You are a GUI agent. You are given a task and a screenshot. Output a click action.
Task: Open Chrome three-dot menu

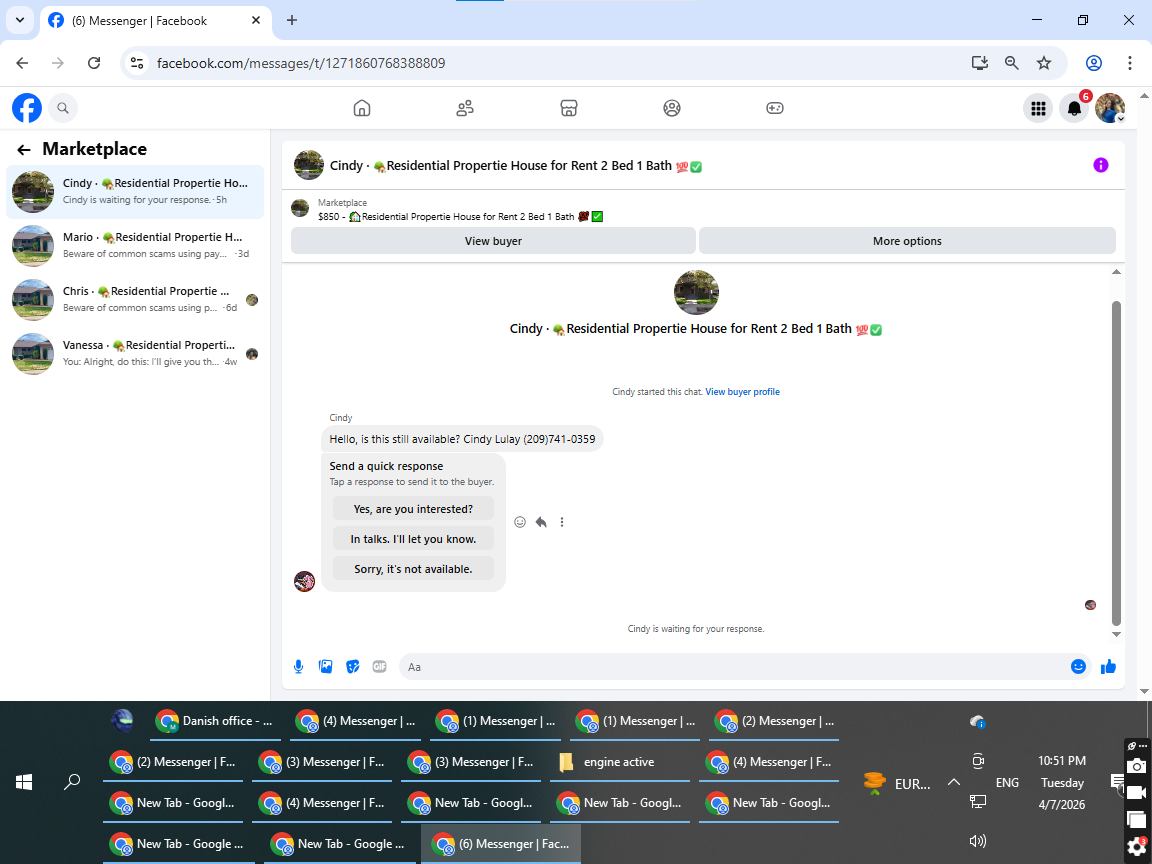1130,63
